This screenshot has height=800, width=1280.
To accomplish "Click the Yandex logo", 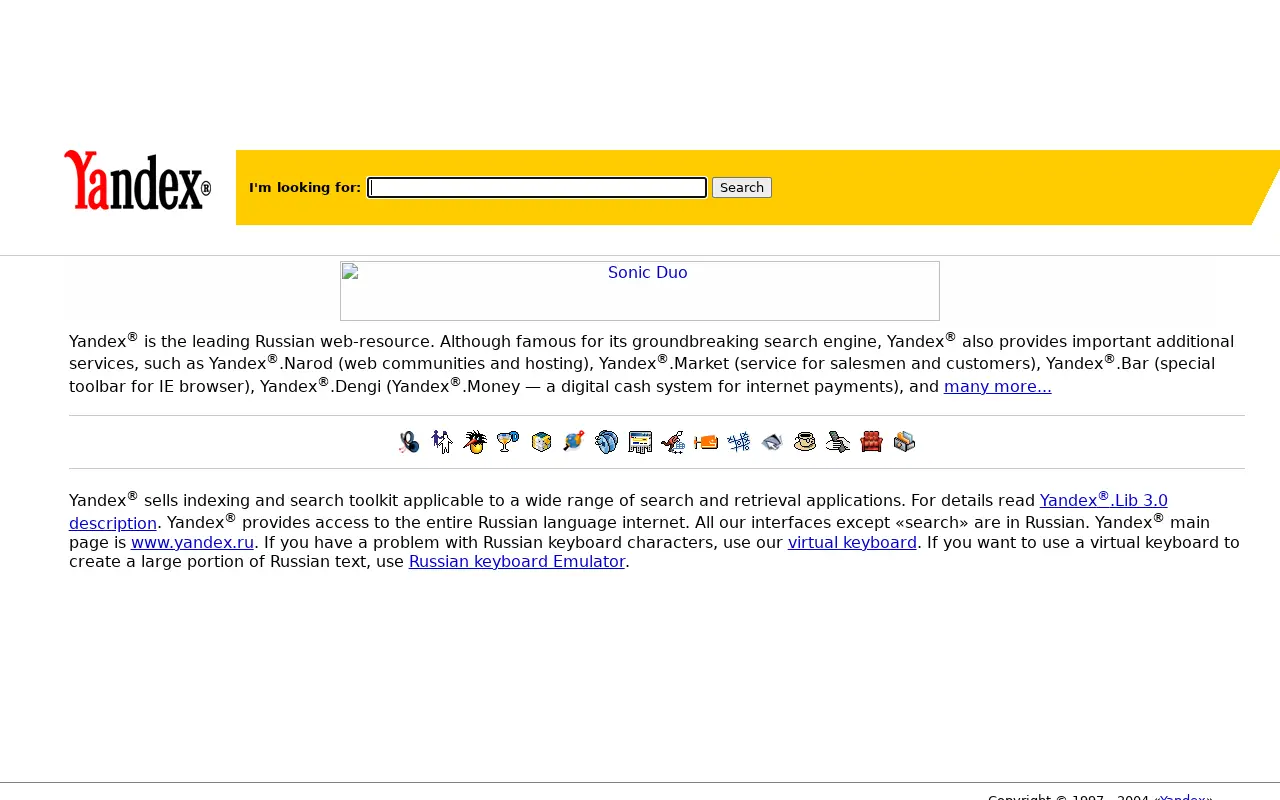I will tap(137, 180).
